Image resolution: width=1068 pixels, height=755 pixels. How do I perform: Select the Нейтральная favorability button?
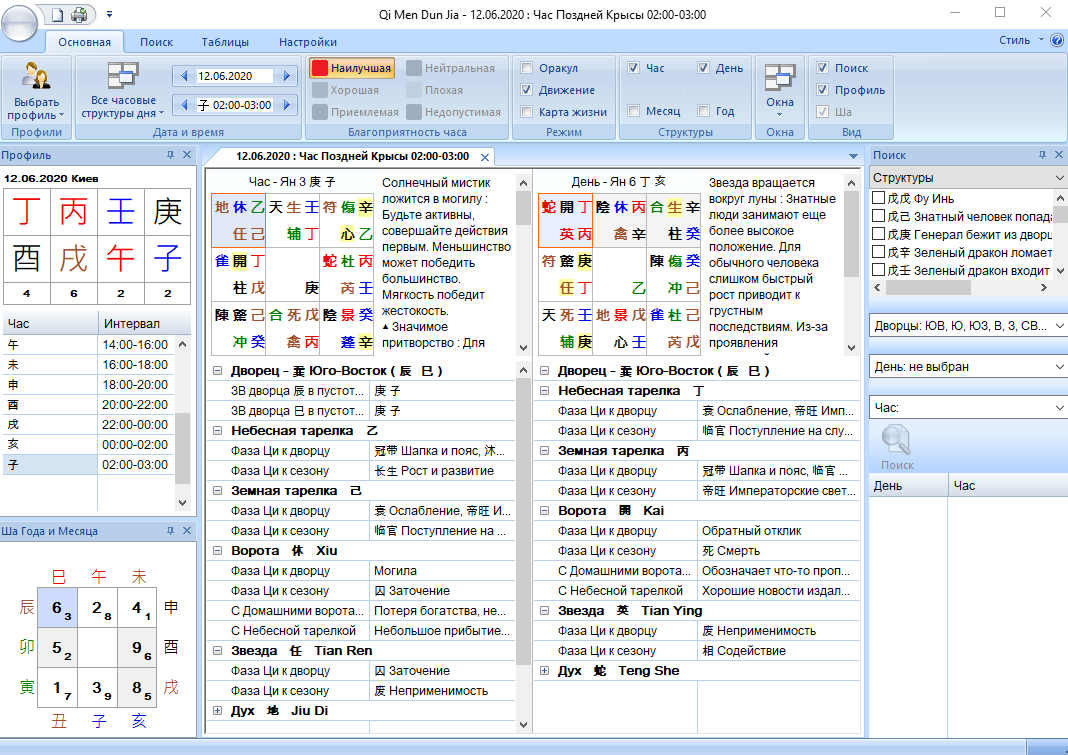click(x=451, y=68)
